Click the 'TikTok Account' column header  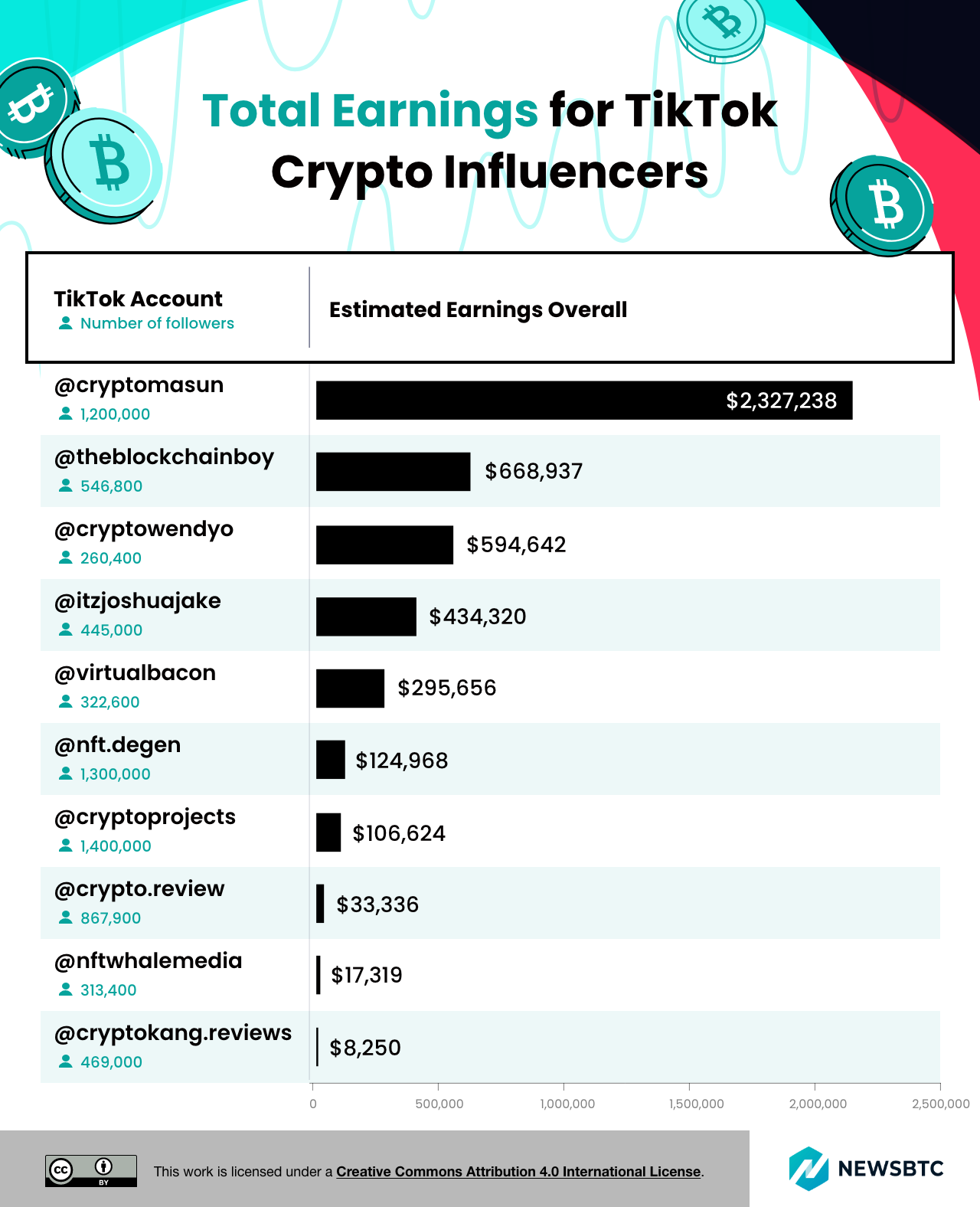[x=138, y=299]
